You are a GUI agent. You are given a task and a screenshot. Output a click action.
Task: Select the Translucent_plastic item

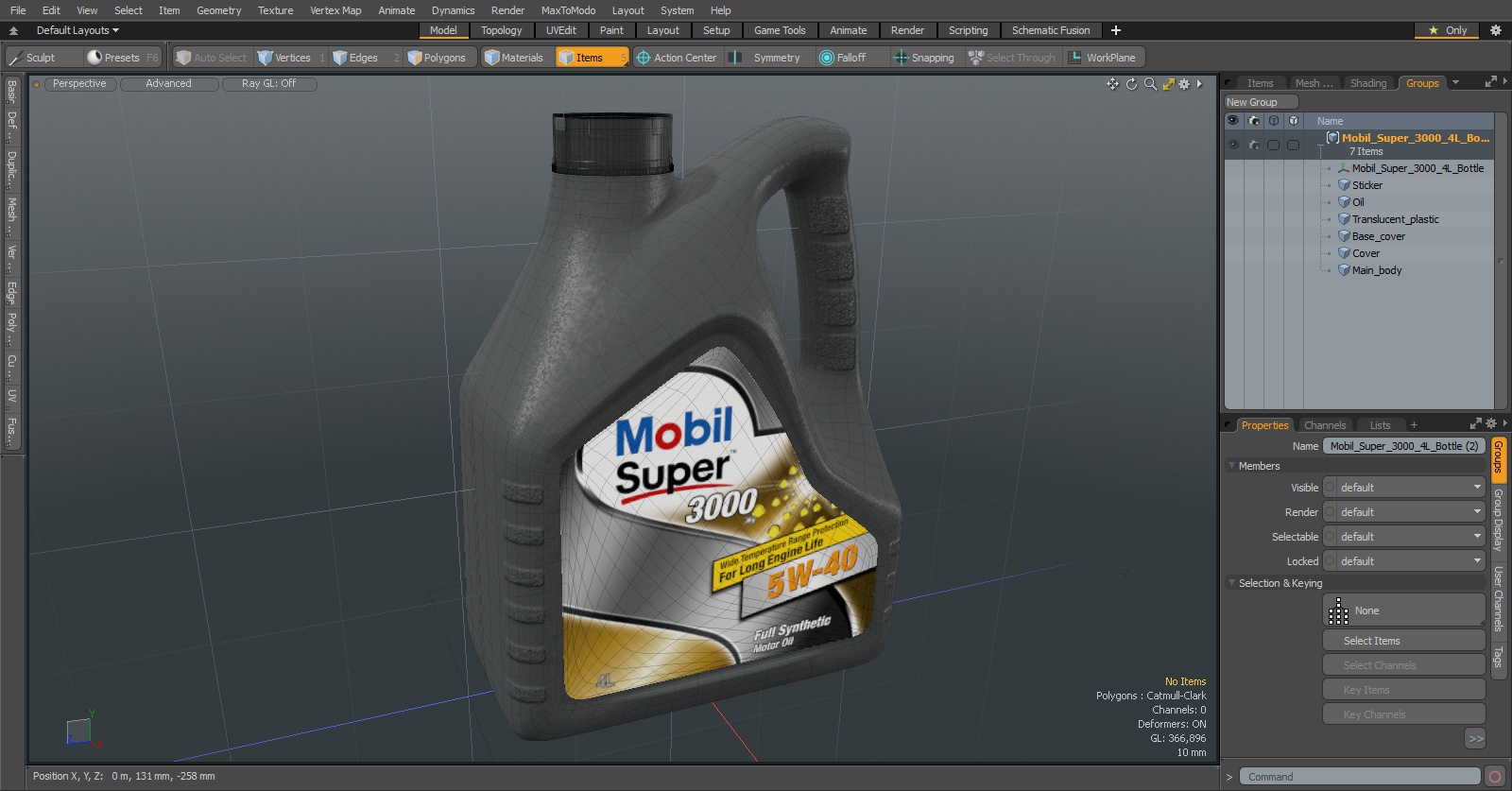(x=1395, y=219)
